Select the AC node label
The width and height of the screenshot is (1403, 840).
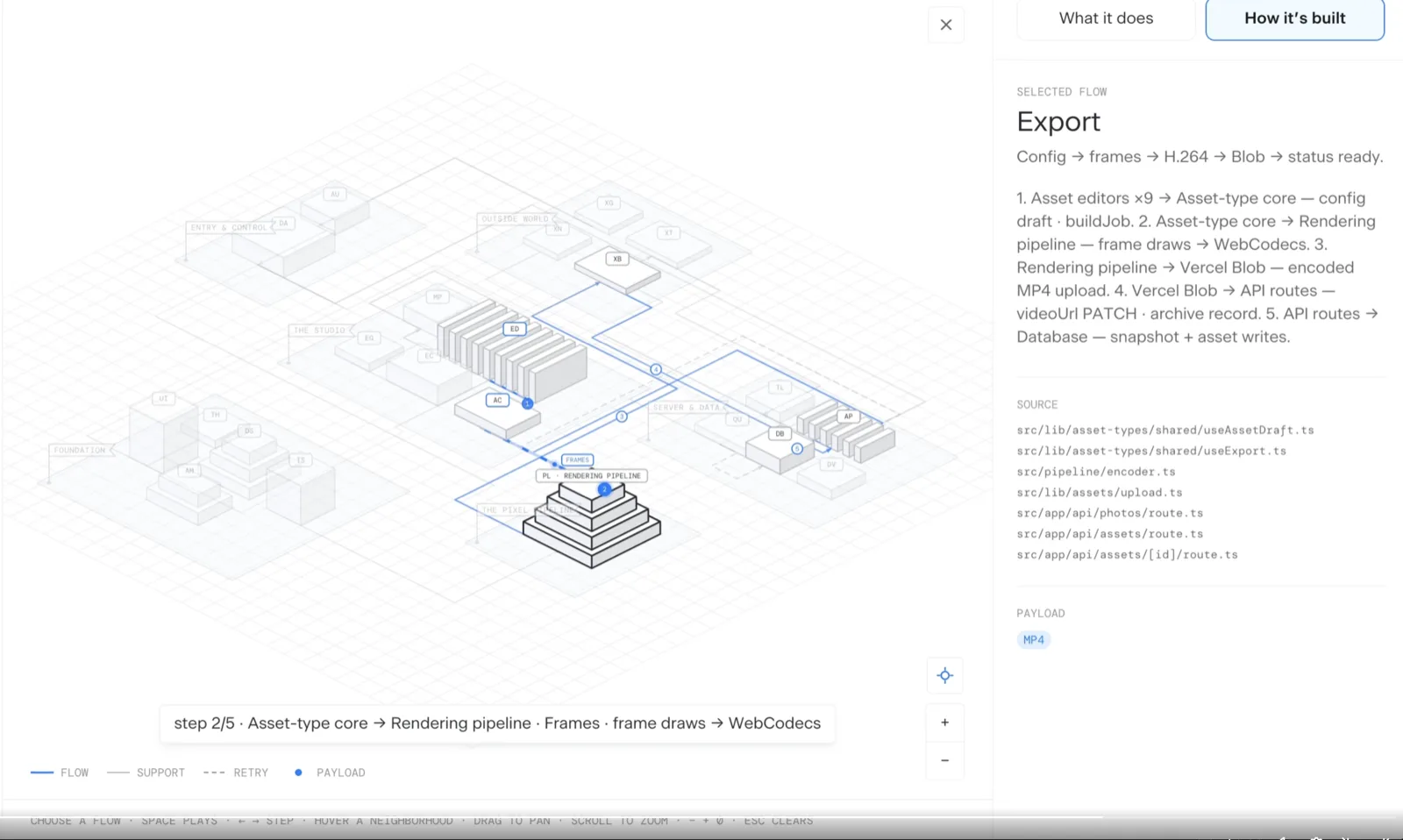[497, 400]
